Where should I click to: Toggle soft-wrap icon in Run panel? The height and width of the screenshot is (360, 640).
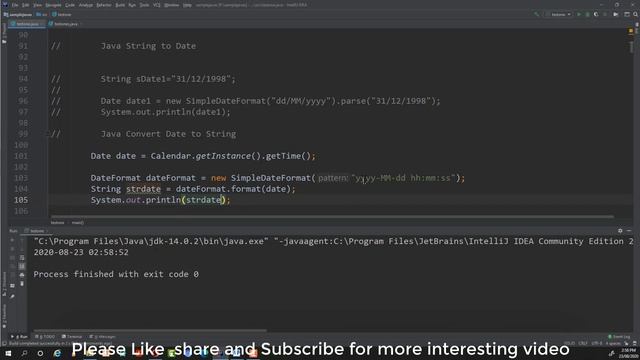[x=22, y=258]
